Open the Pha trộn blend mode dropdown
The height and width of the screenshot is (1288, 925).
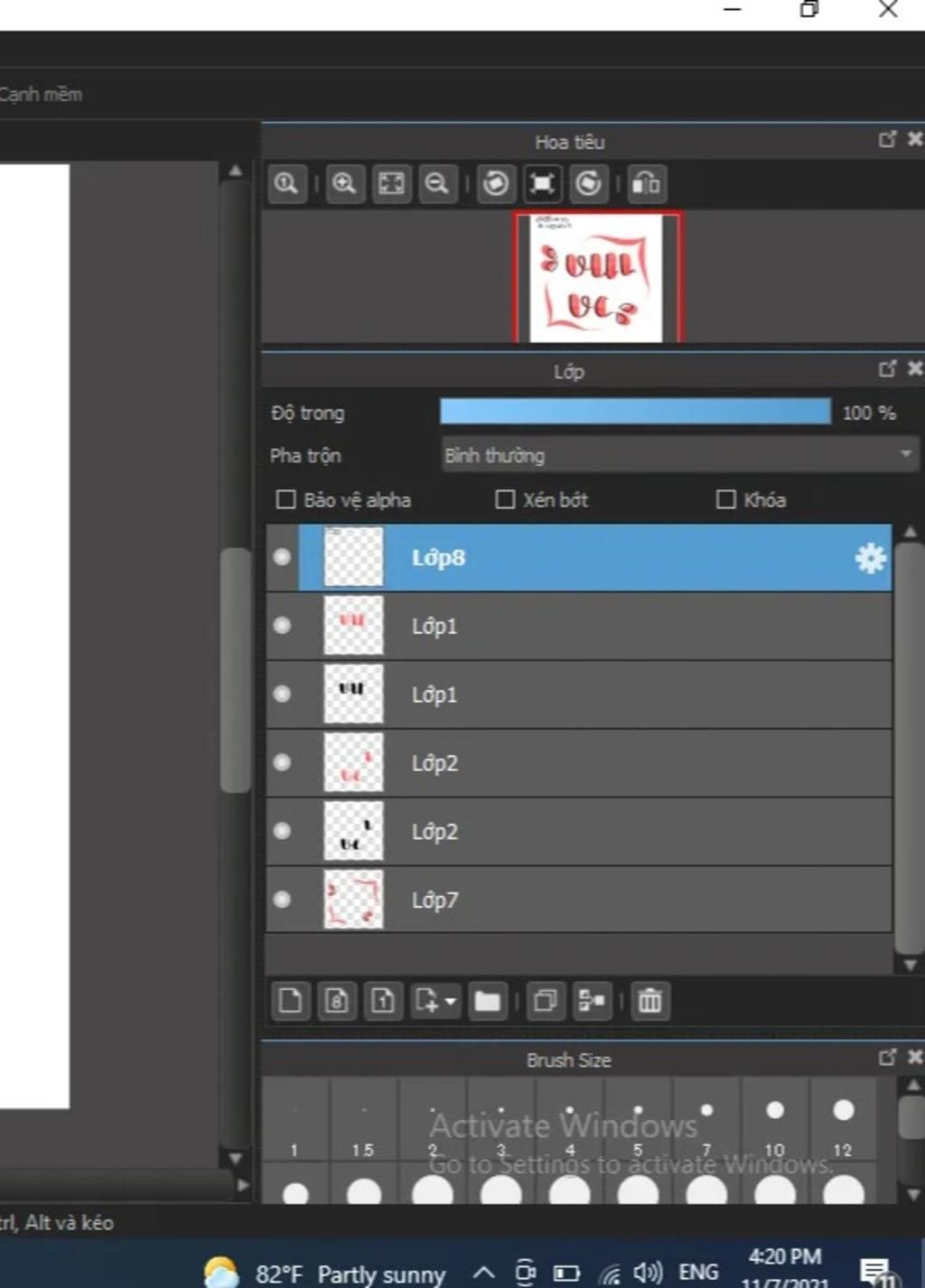coord(679,455)
